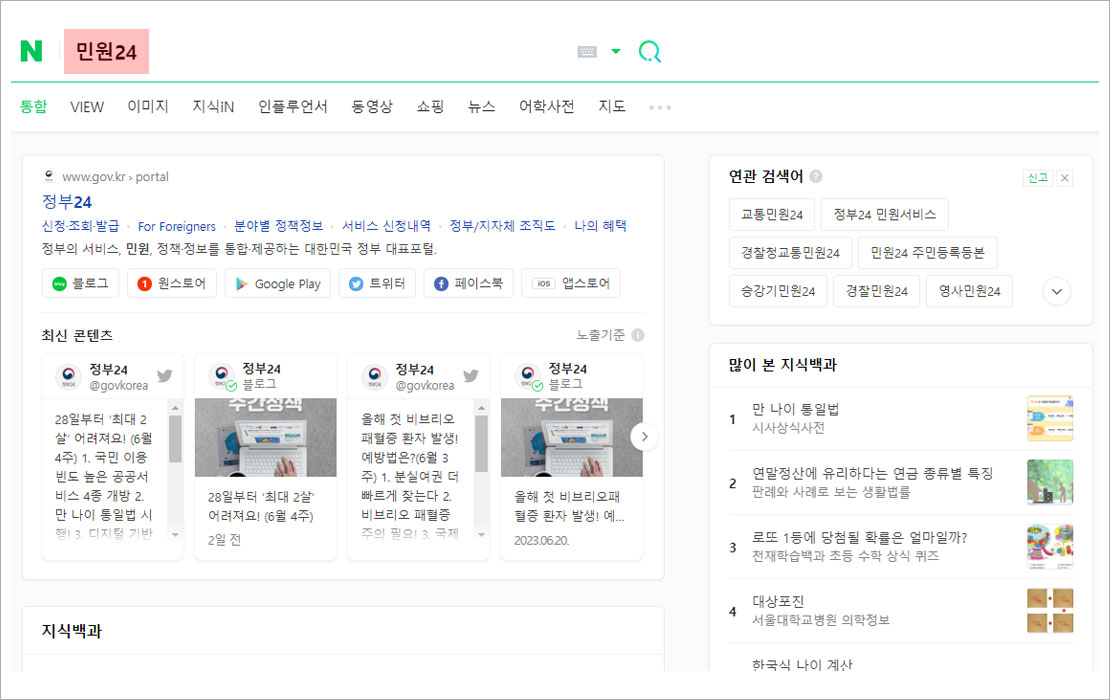Switch to the 지도 tab
Screen dimensions: 1110x700
pyautogui.click(x=612, y=106)
